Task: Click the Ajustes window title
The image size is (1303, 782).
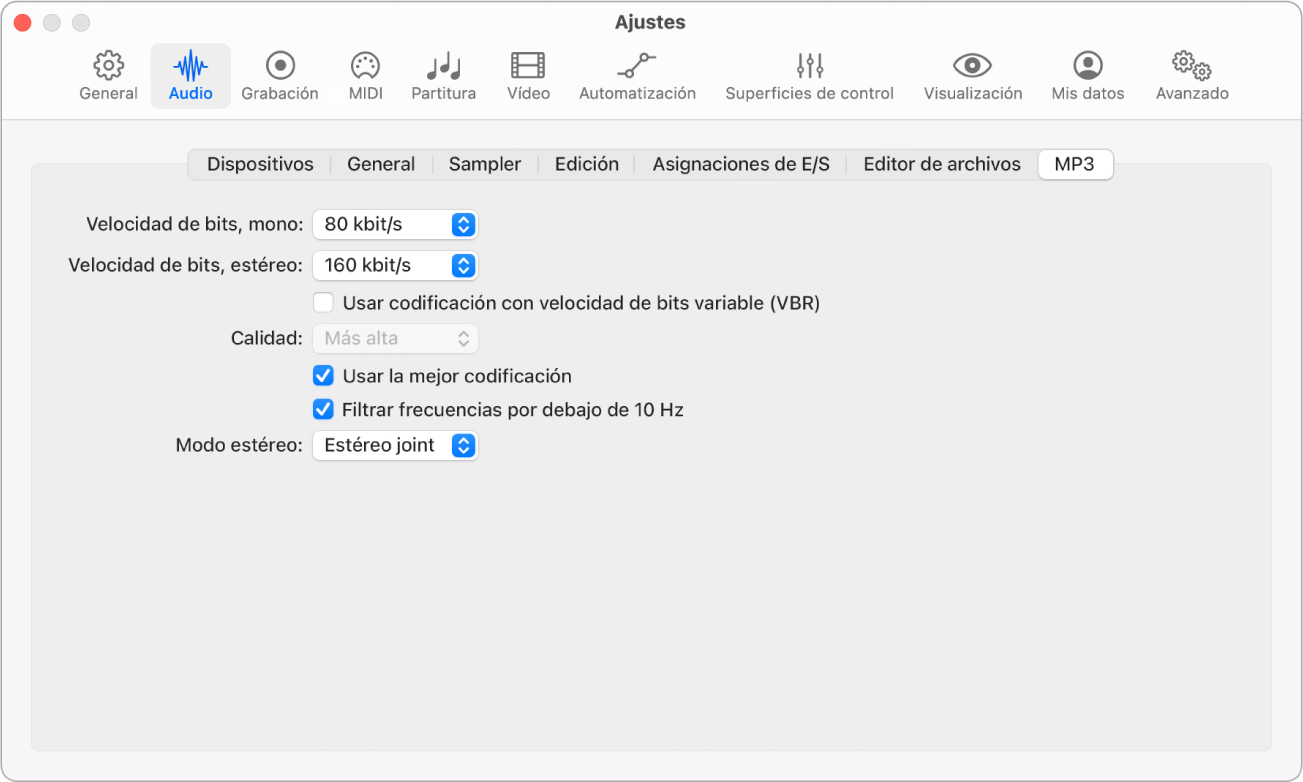Action: click(650, 22)
